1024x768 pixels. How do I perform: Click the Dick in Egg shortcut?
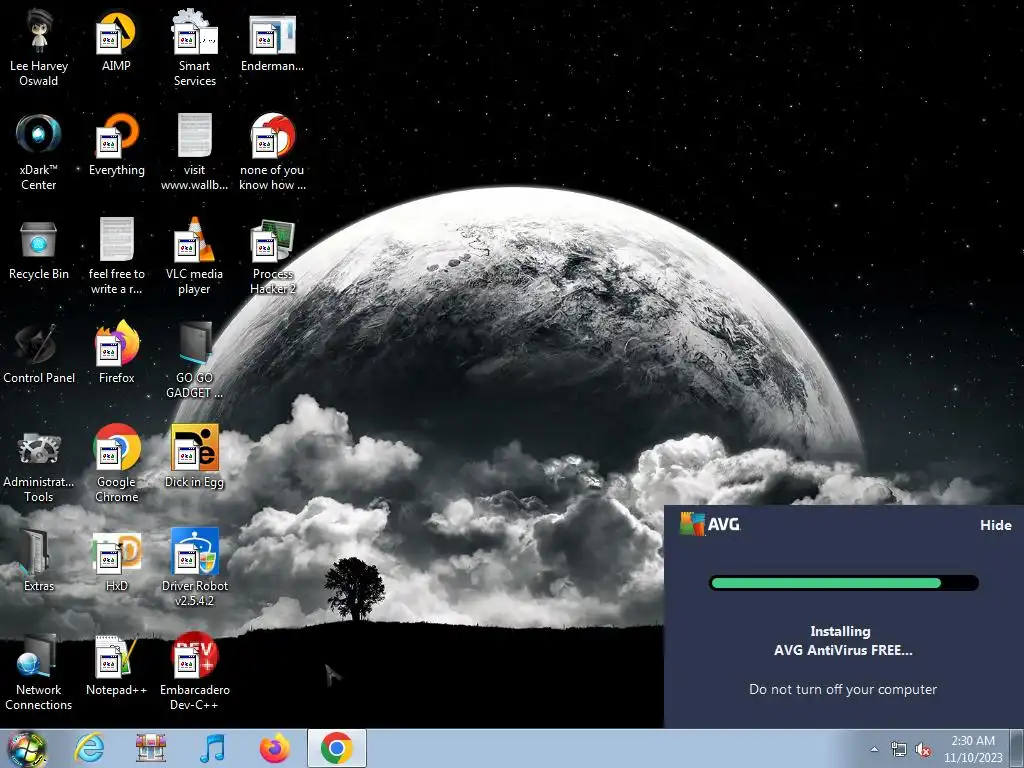point(195,456)
